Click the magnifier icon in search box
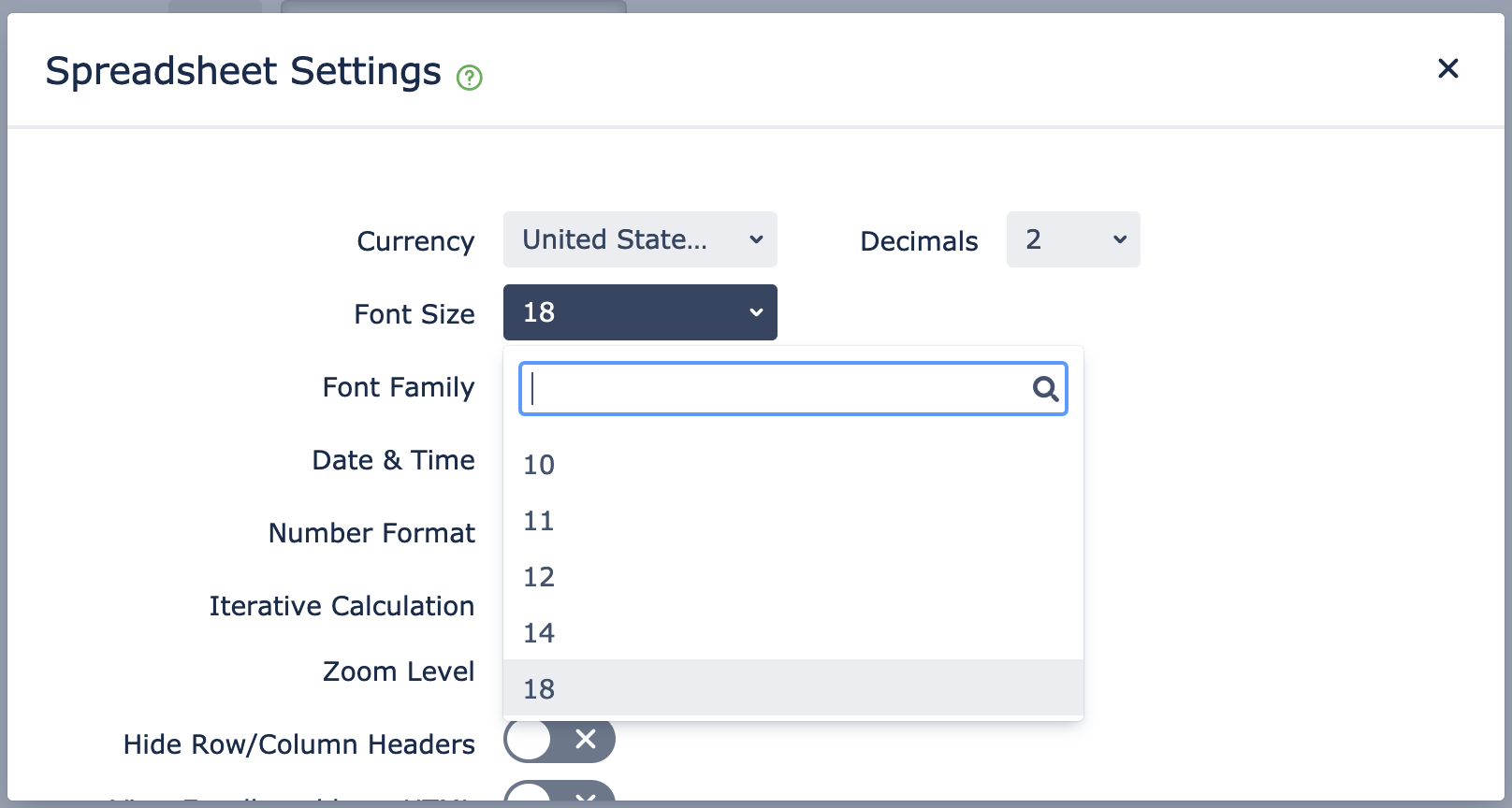Viewport: 1512px width, 808px height. coord(1045,389)
